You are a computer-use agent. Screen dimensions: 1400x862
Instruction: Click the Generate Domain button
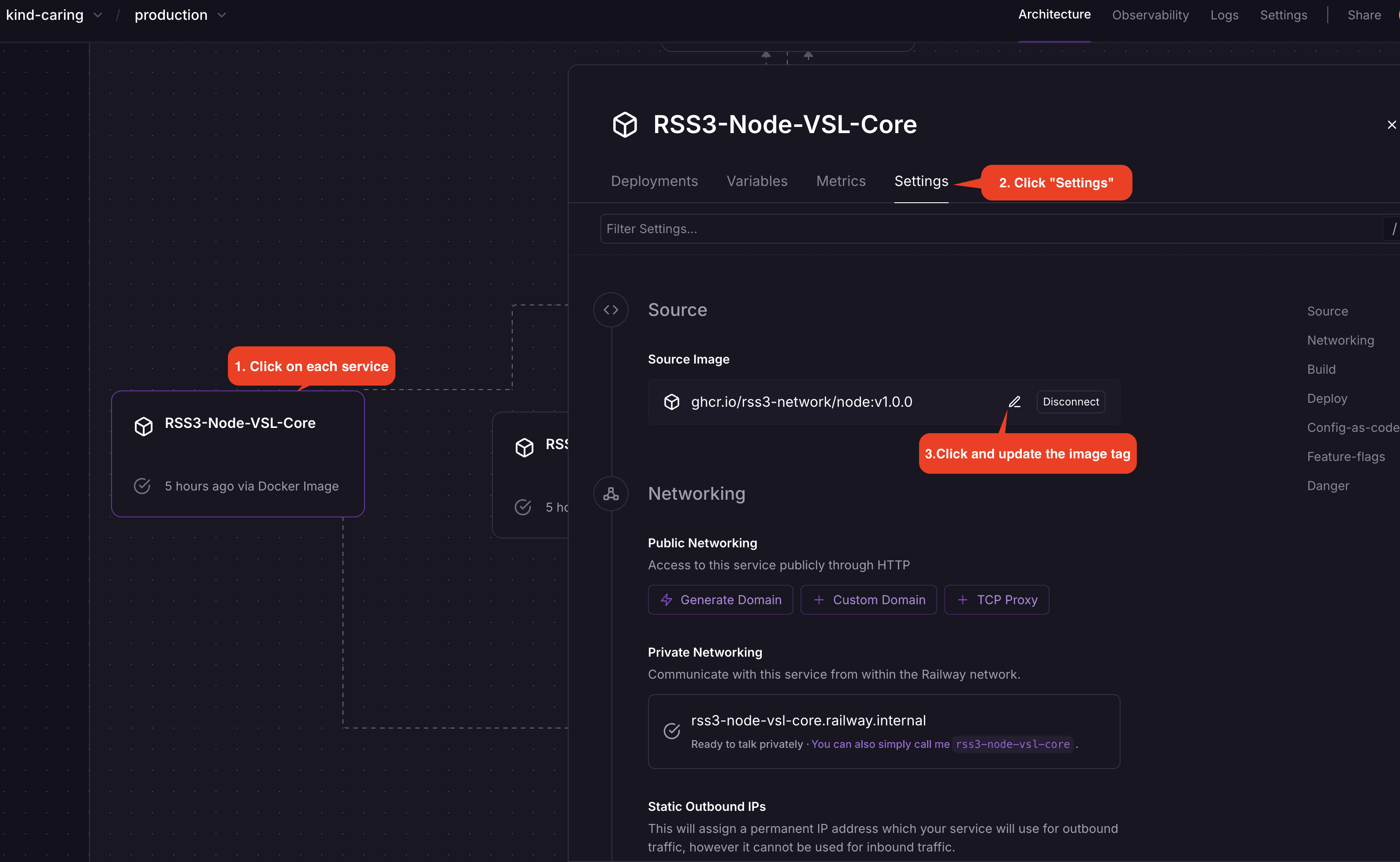click(x=720, y=600)
